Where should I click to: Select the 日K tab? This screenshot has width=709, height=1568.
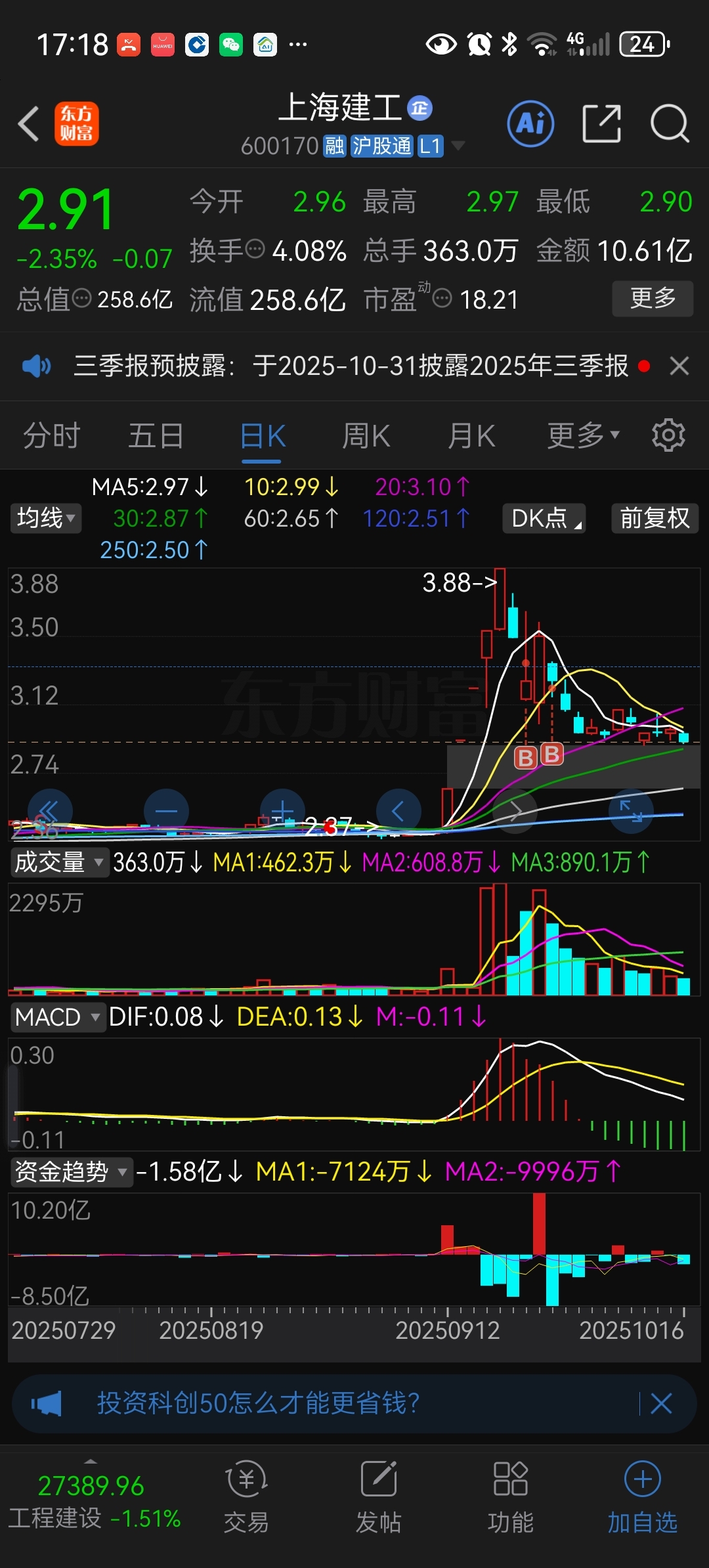pyautogui.click(x=263, y=435)
